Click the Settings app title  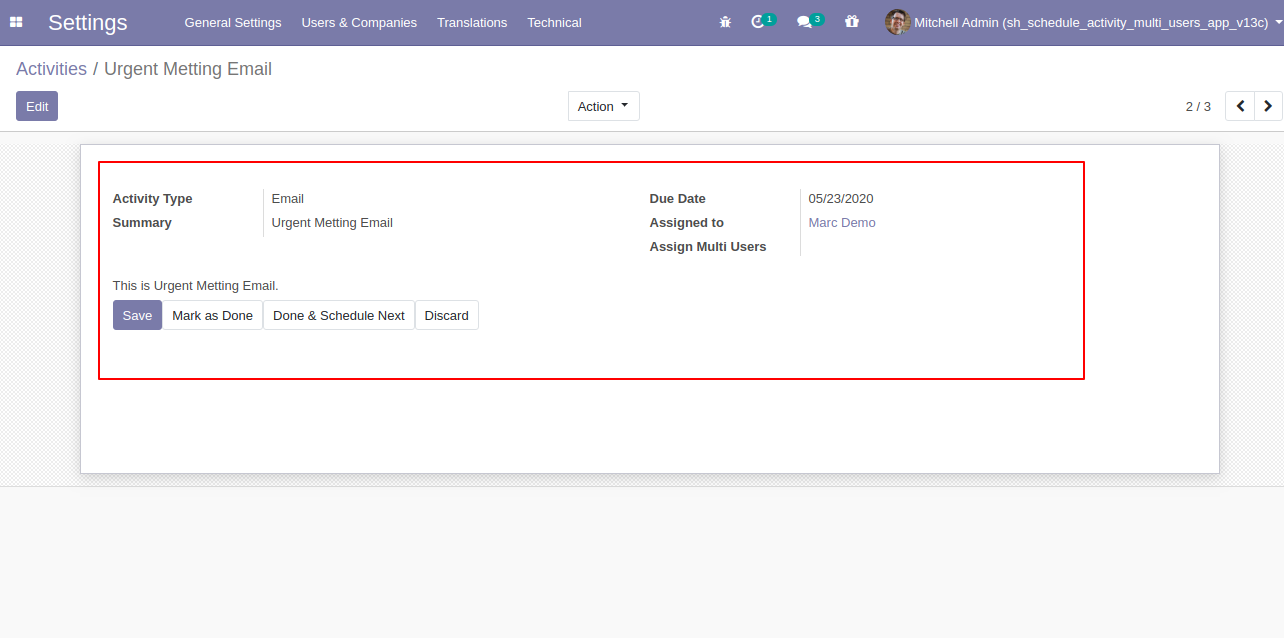(88, 22)
